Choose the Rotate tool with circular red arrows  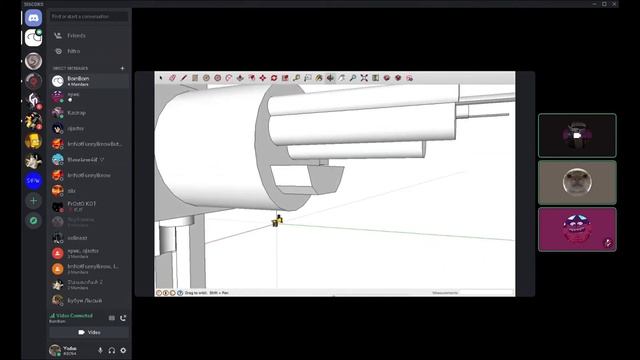click(274, 78)
